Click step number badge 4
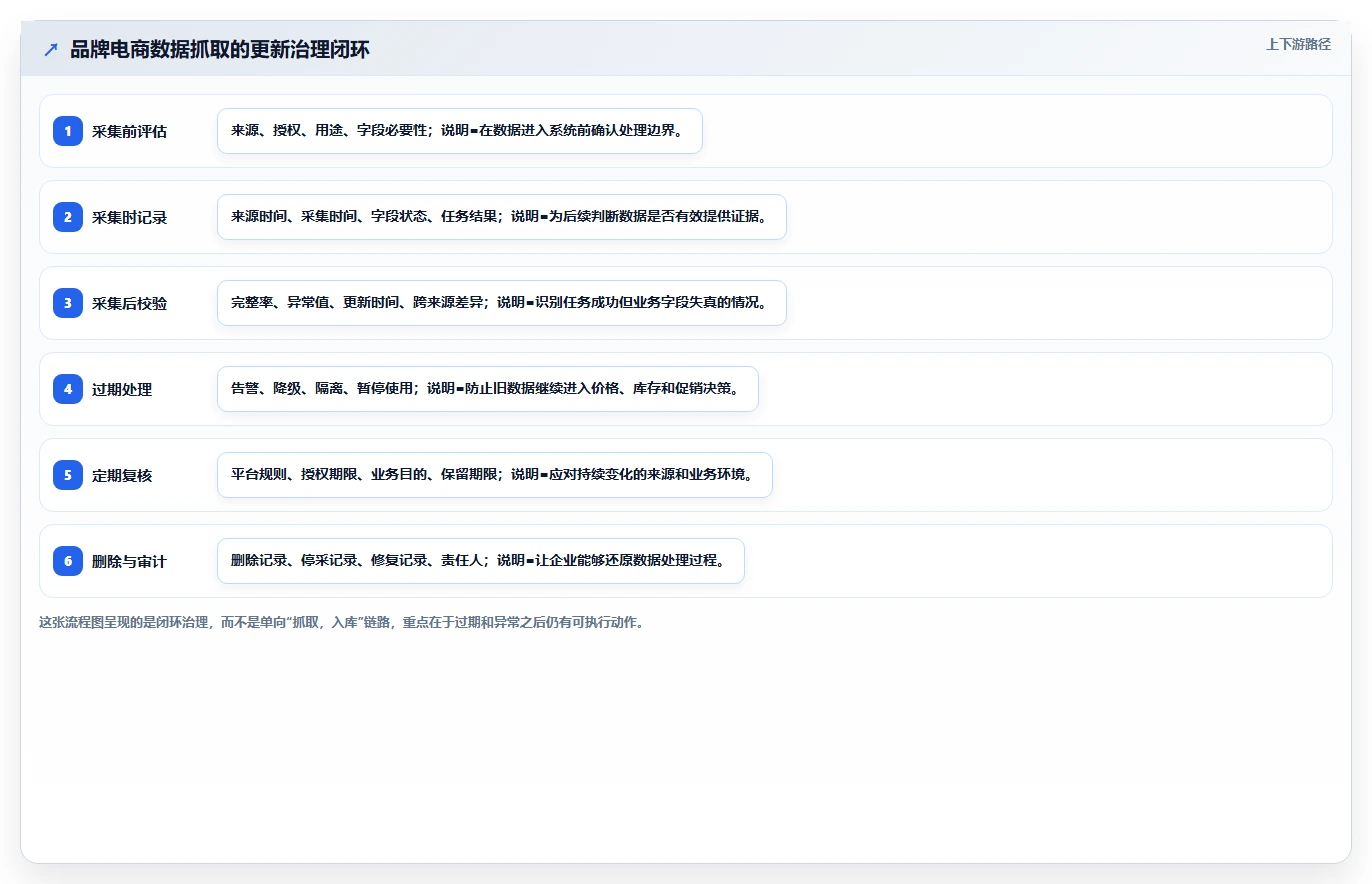 (68, 389)
